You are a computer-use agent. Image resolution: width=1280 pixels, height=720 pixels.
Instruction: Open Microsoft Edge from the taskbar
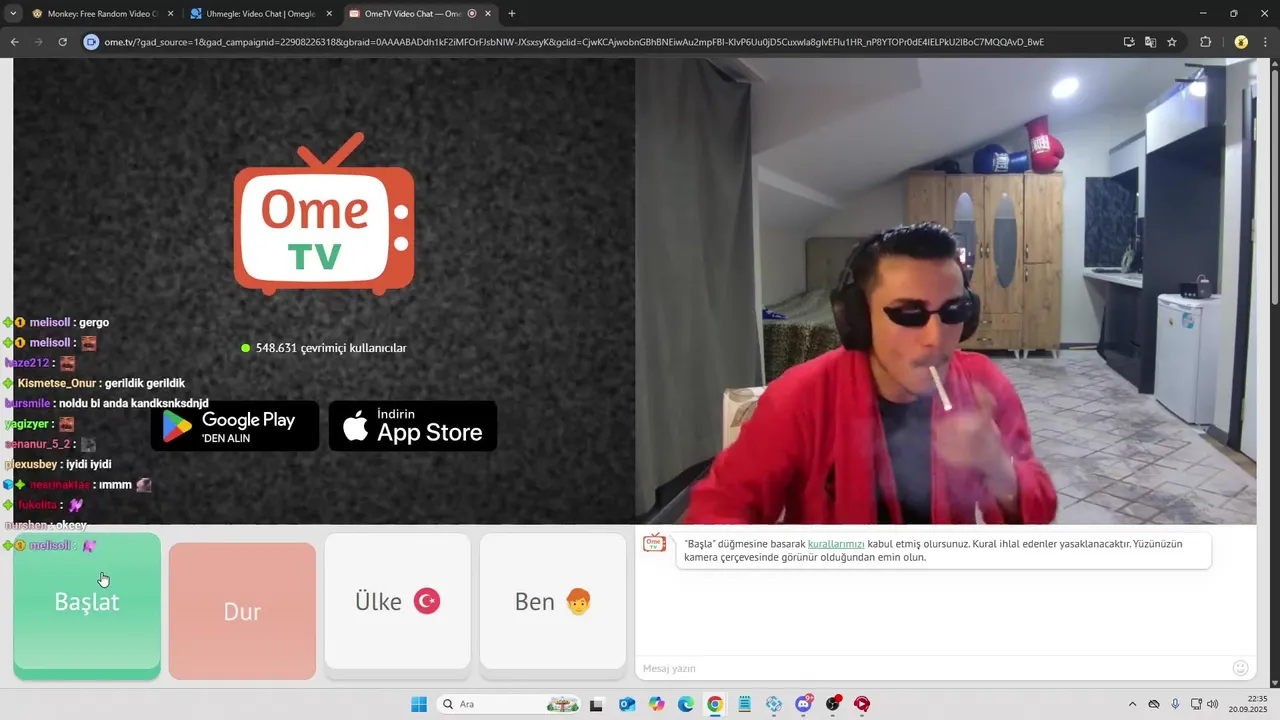point(686,704)
